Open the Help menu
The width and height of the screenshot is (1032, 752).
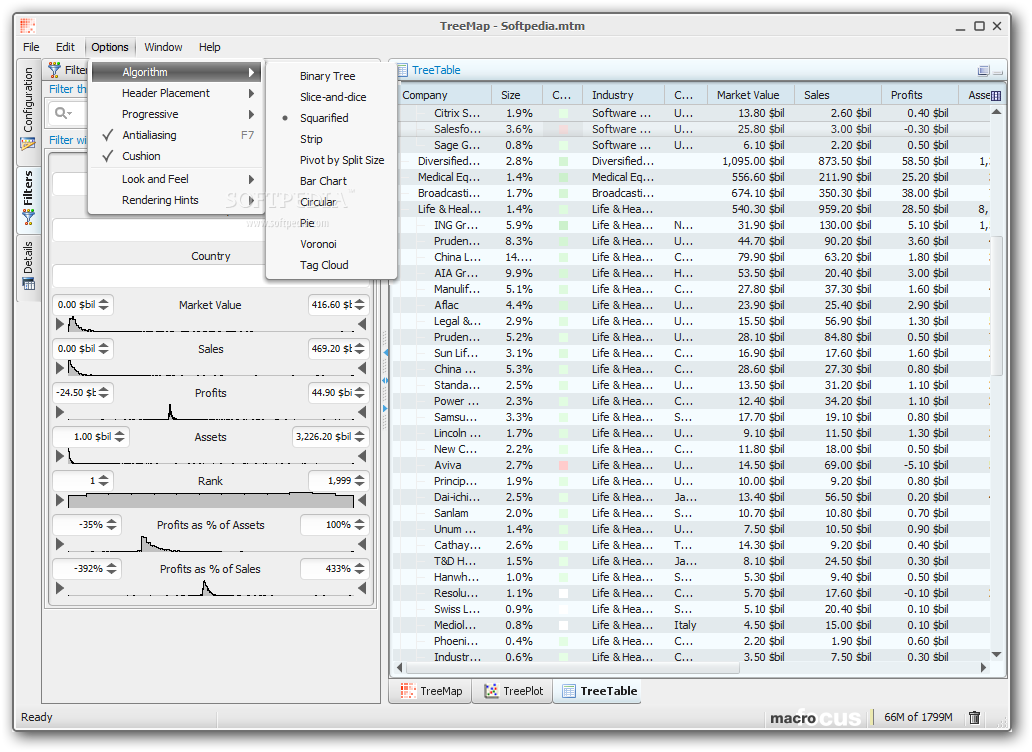tap(209, 47)
